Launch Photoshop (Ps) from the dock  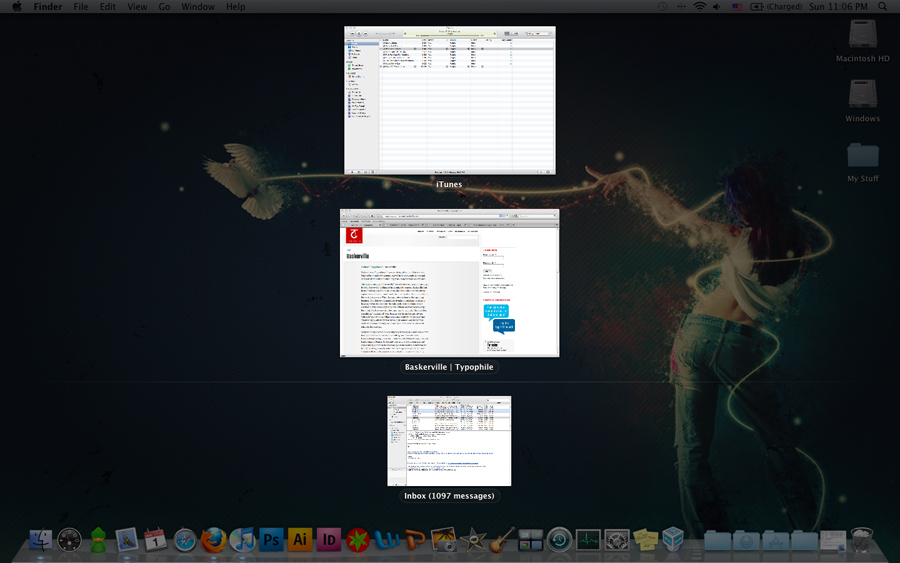(271, 540)
